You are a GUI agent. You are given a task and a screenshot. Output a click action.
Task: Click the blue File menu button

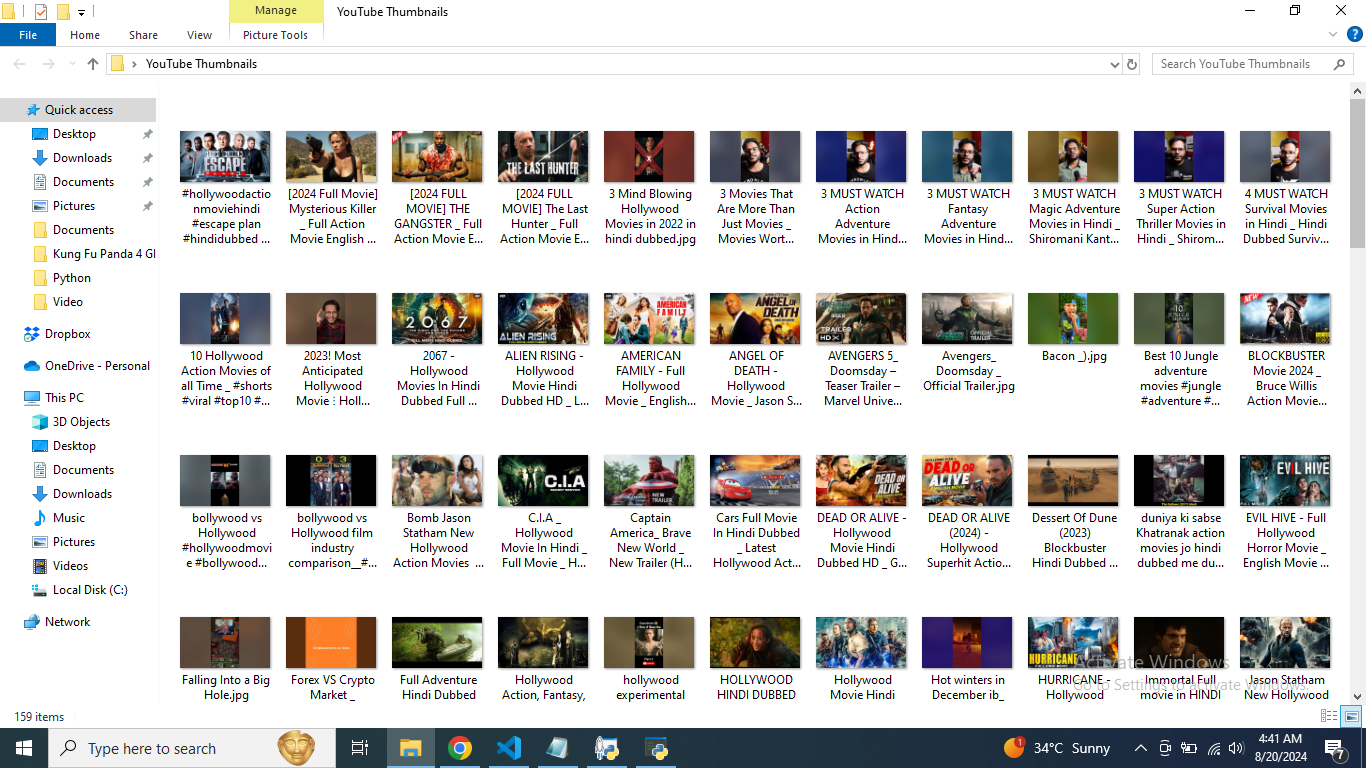coord(28,35)
